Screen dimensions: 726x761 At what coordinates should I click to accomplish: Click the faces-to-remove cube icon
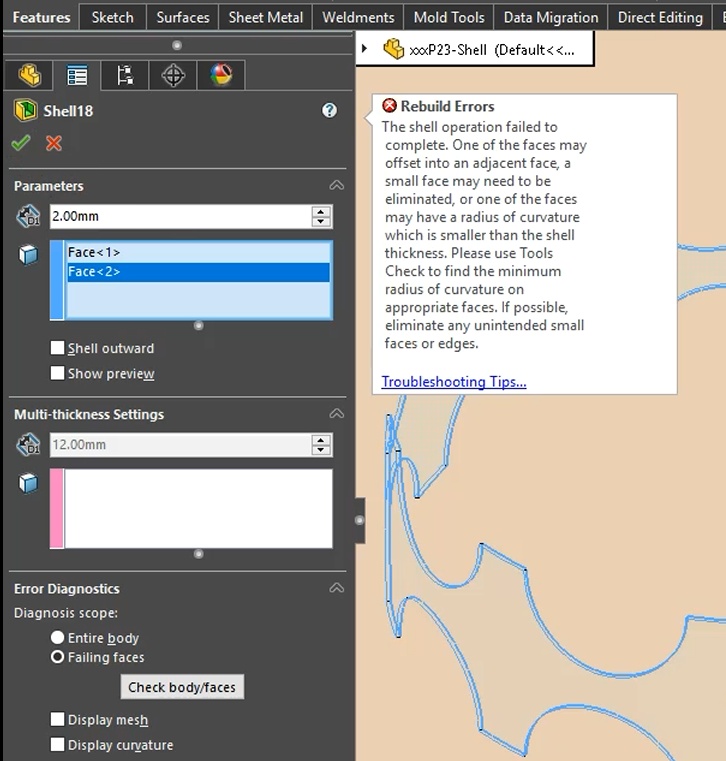[28, 254]
